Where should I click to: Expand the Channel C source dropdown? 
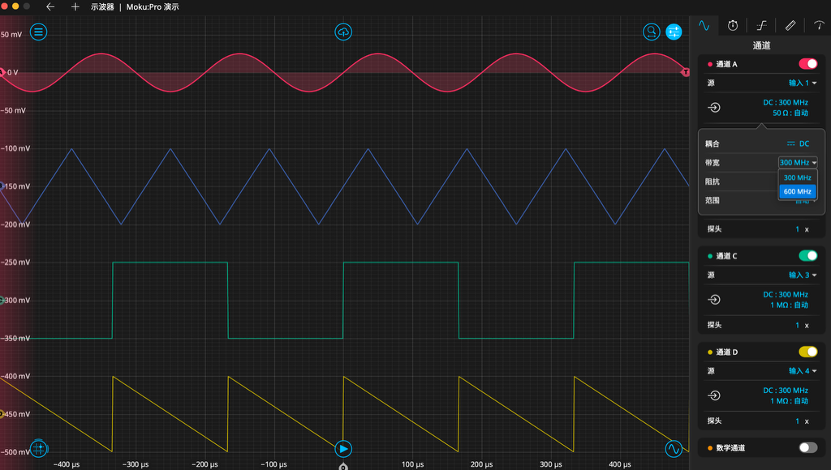pos(803,275)
